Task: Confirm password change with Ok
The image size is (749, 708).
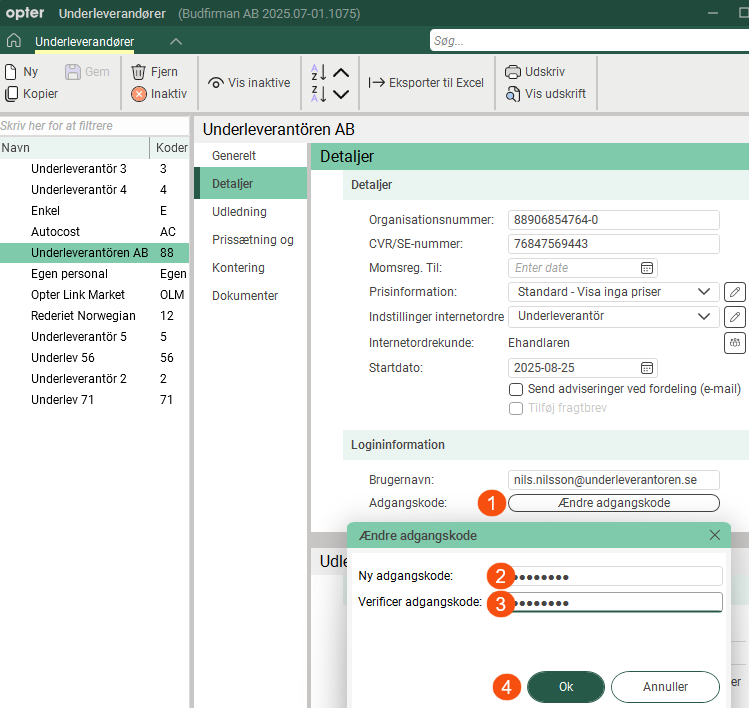Action: tap(566, 687)
